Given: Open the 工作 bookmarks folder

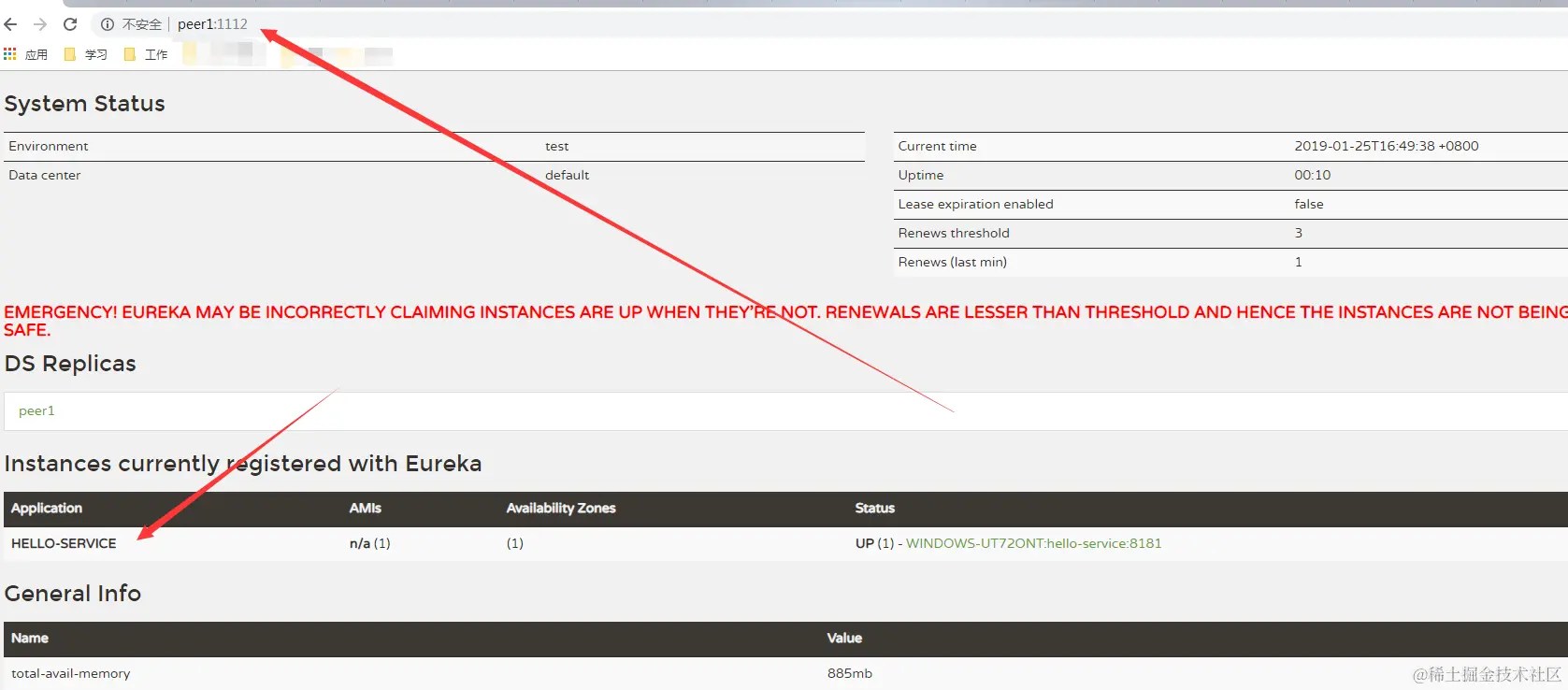Looking at the screenshot, I should (146, 54).
